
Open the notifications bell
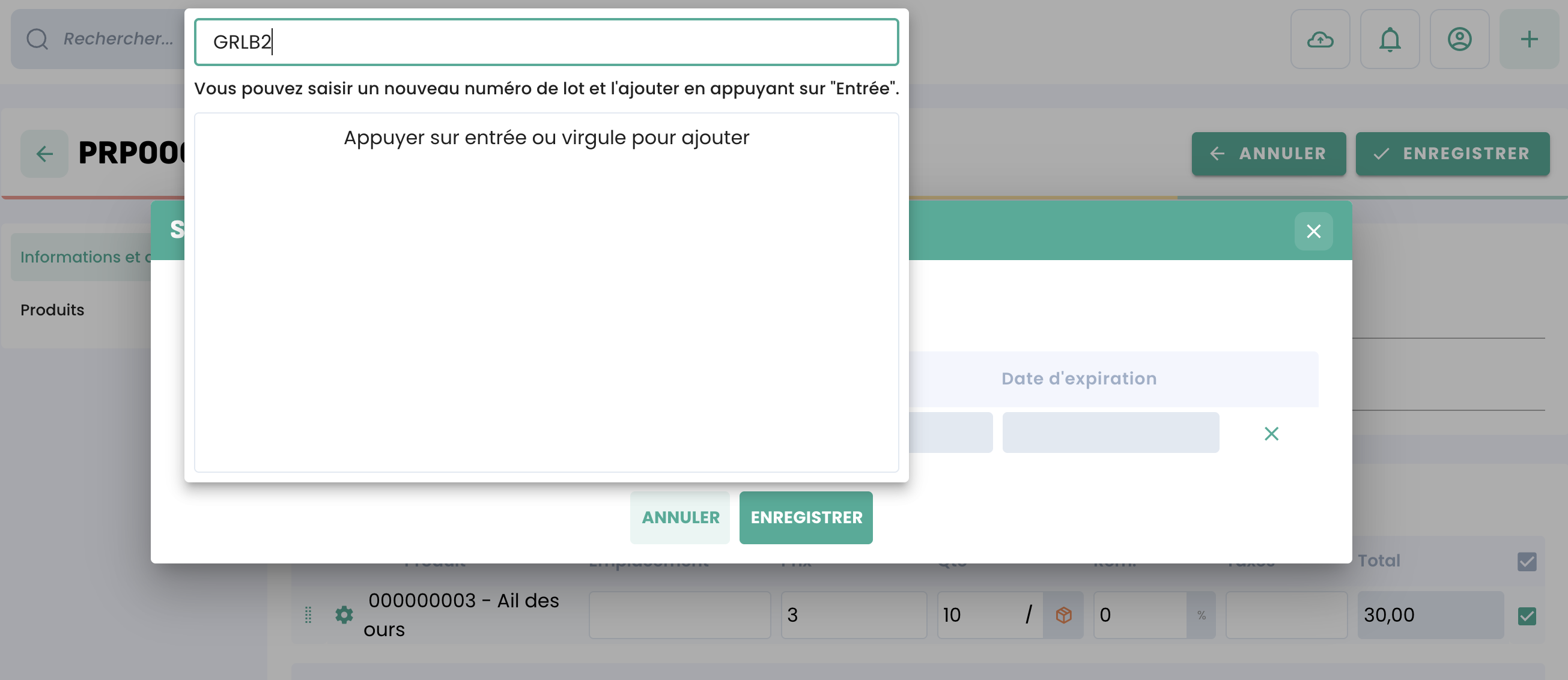(x=1390, y=40)
